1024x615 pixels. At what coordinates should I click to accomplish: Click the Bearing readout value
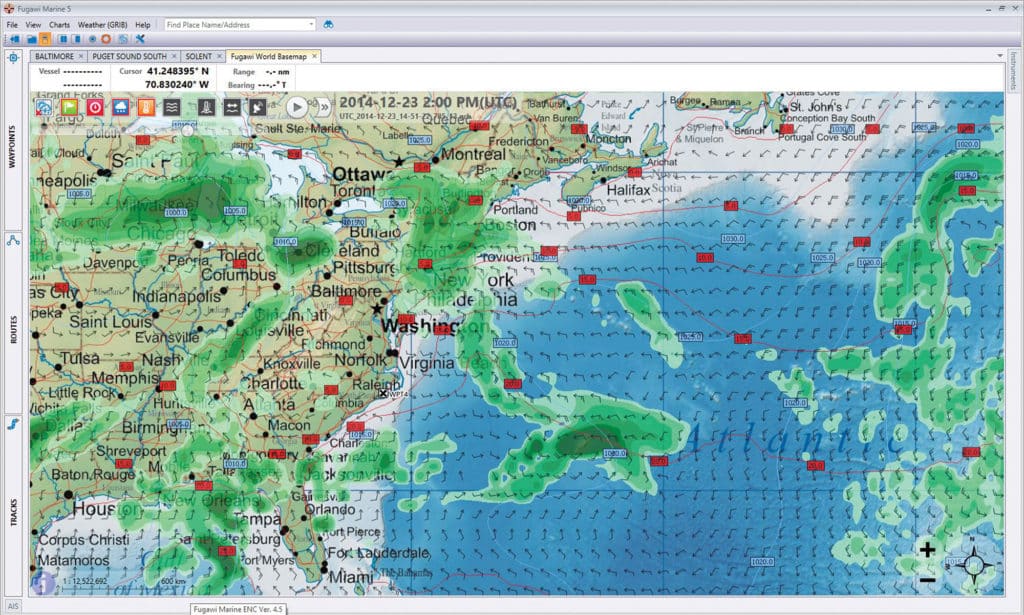[273, 85]
